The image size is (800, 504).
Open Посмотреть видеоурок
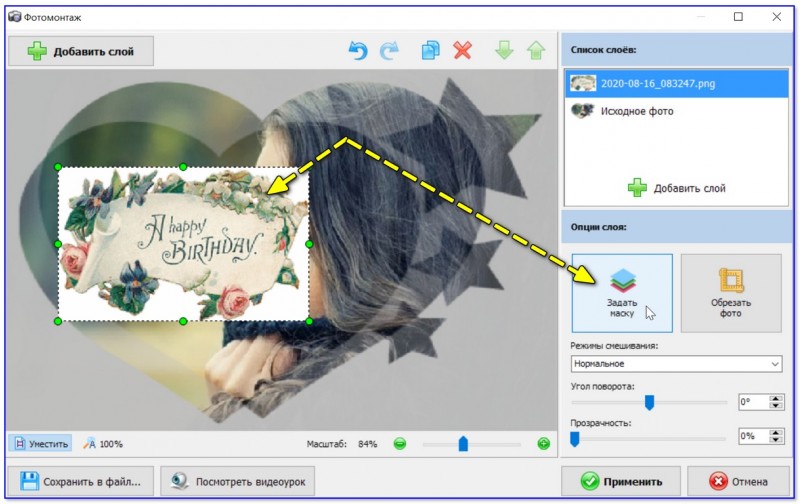[237, 481]
